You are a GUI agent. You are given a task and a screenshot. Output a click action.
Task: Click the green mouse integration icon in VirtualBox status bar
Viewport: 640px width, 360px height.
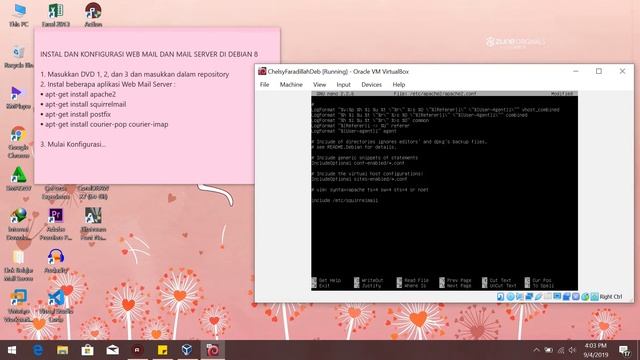tap(585, 297)
